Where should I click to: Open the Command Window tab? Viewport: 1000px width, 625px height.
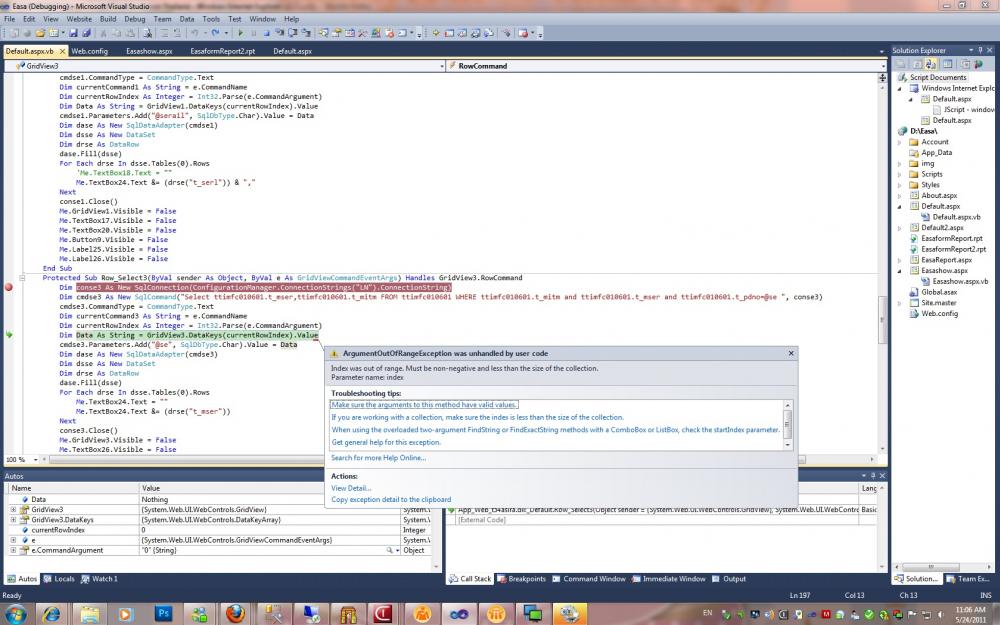pos(589,579)
